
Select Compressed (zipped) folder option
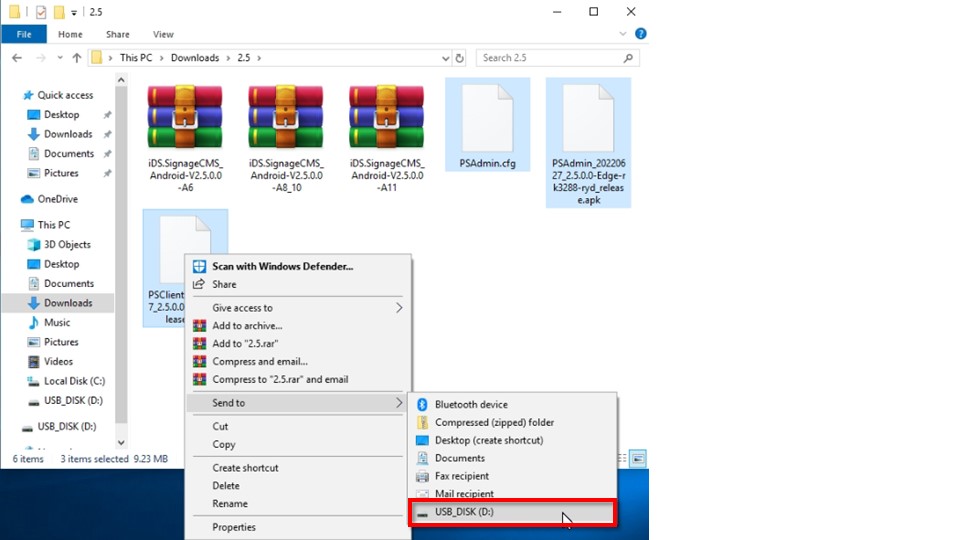(494, 423)
